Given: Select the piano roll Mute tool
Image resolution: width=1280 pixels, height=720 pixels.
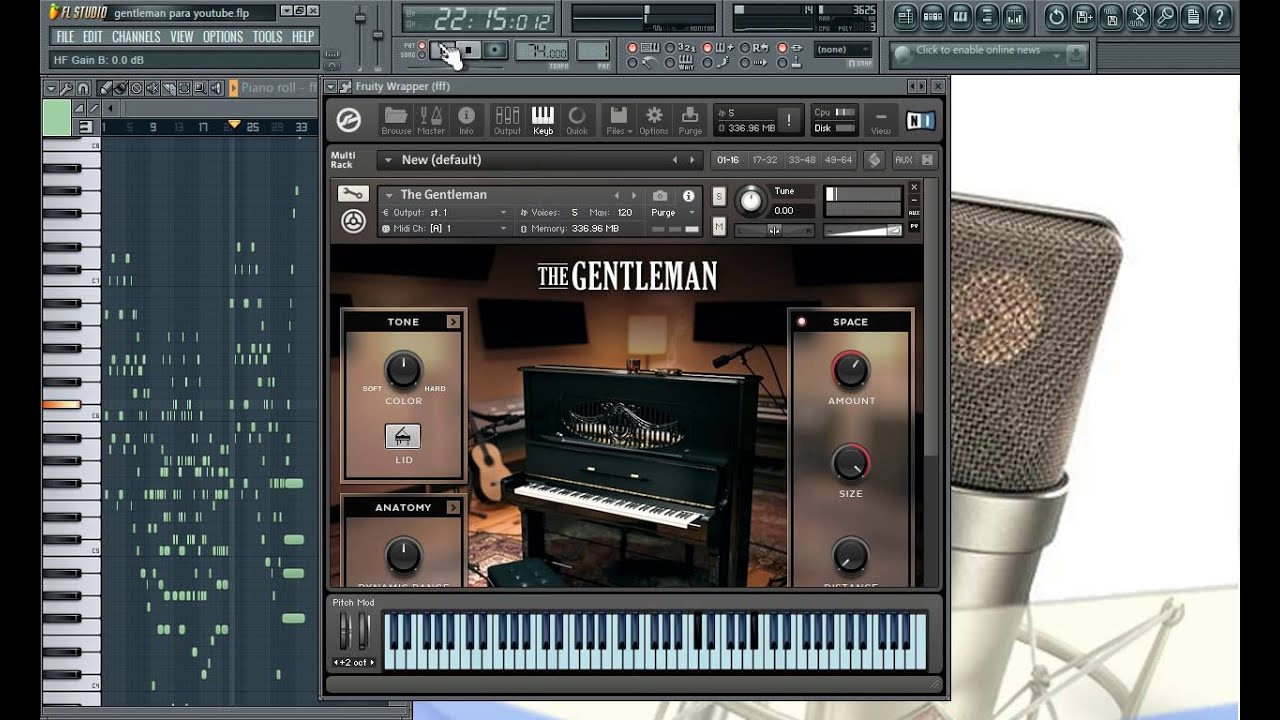Looking at the screenshot, I should pos(152,88).
